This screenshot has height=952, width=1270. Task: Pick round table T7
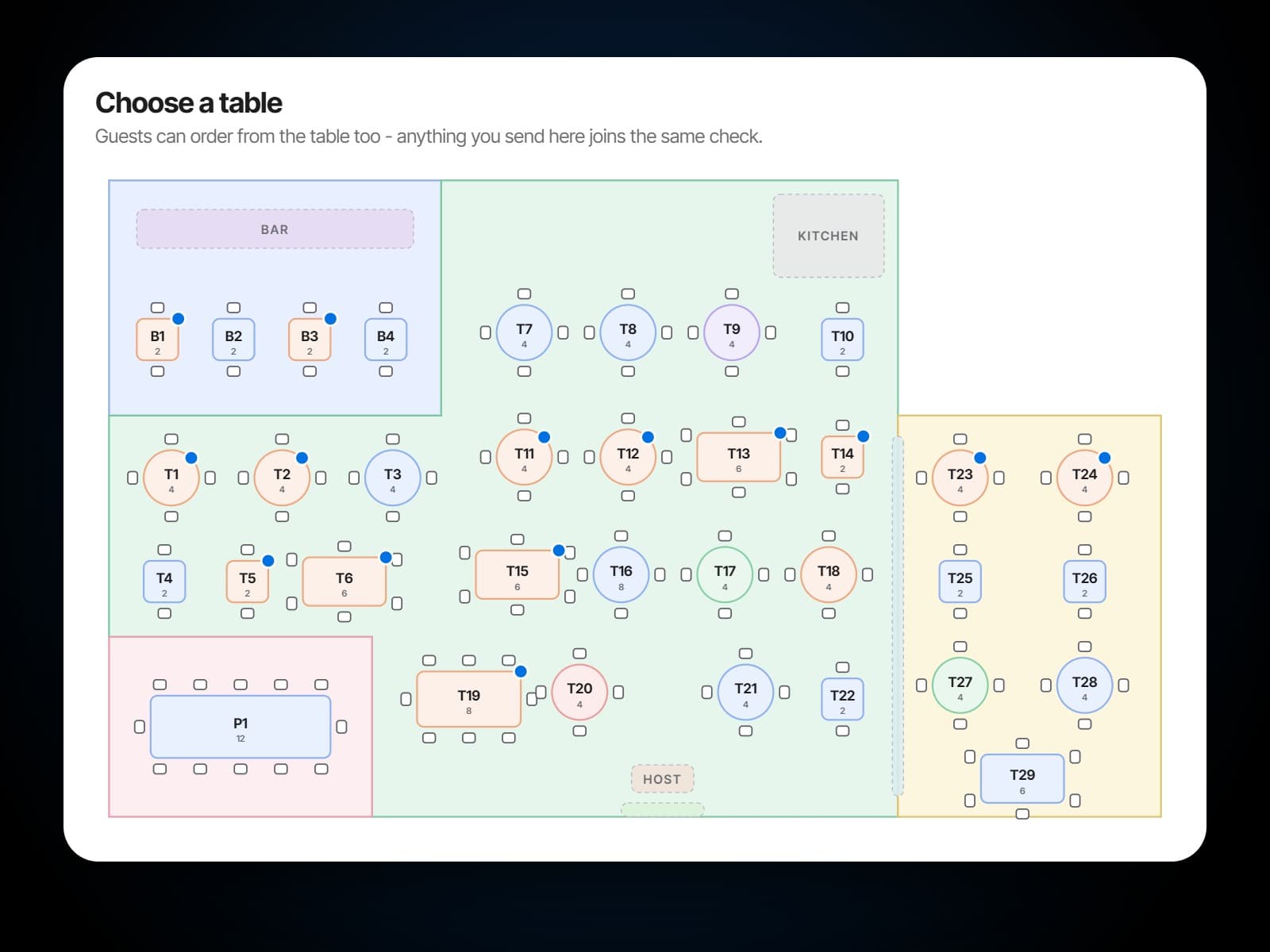click(524, 332)
